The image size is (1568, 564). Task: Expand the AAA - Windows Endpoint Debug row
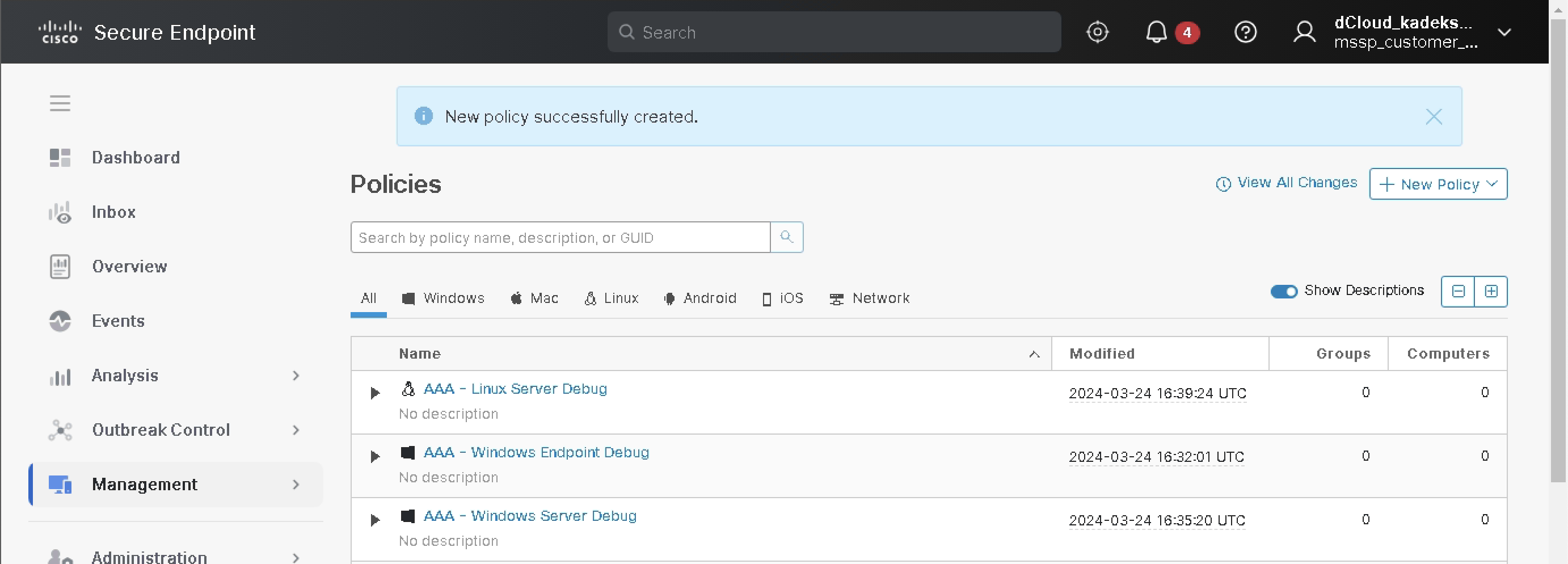click(x=375, y=456)
